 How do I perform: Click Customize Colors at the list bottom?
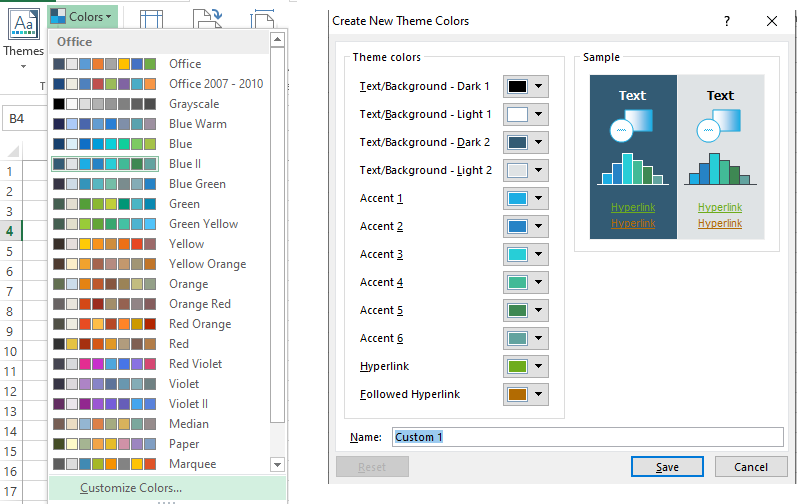point(131,488)
